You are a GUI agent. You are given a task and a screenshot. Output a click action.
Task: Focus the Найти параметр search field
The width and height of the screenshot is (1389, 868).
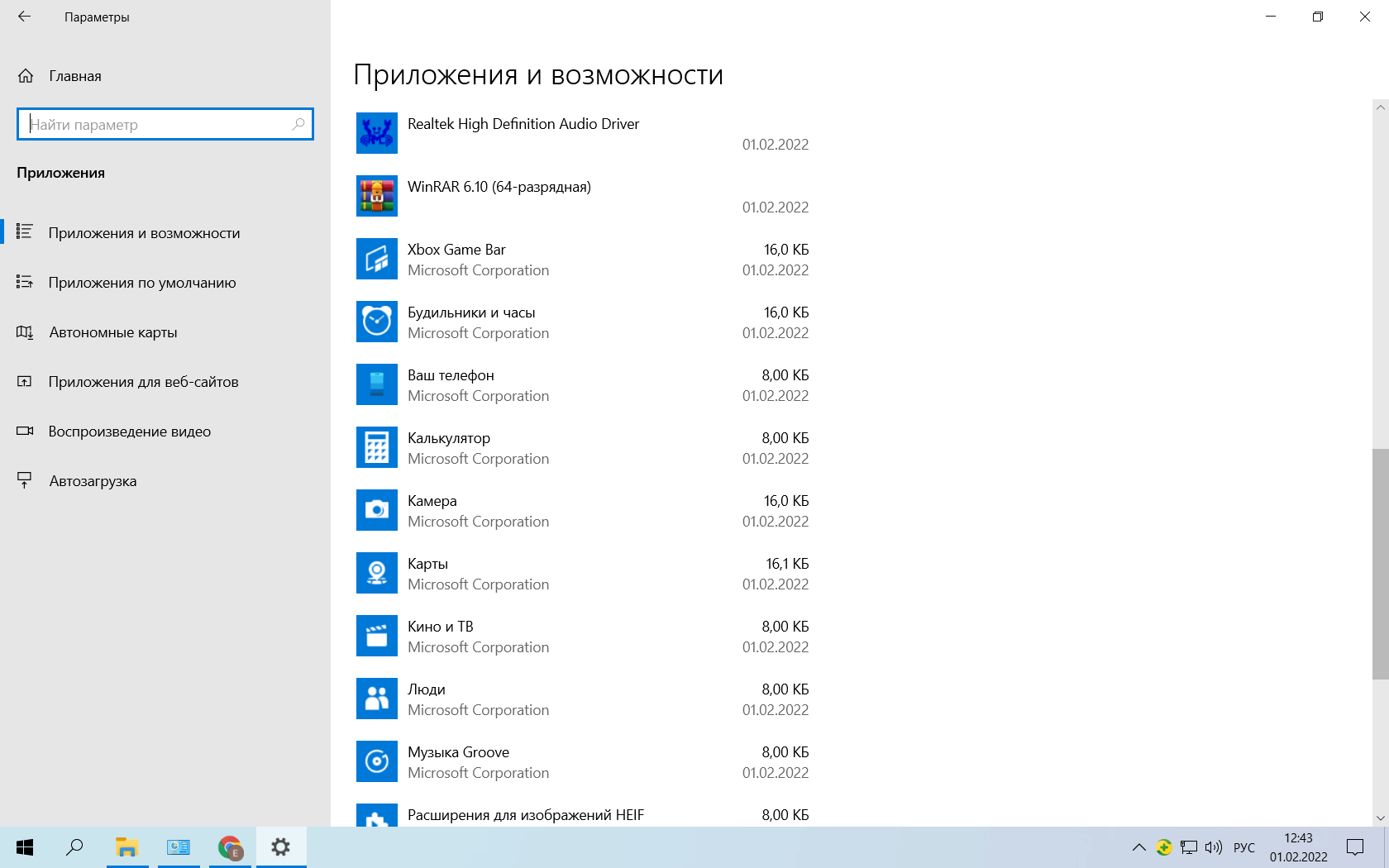165,124
